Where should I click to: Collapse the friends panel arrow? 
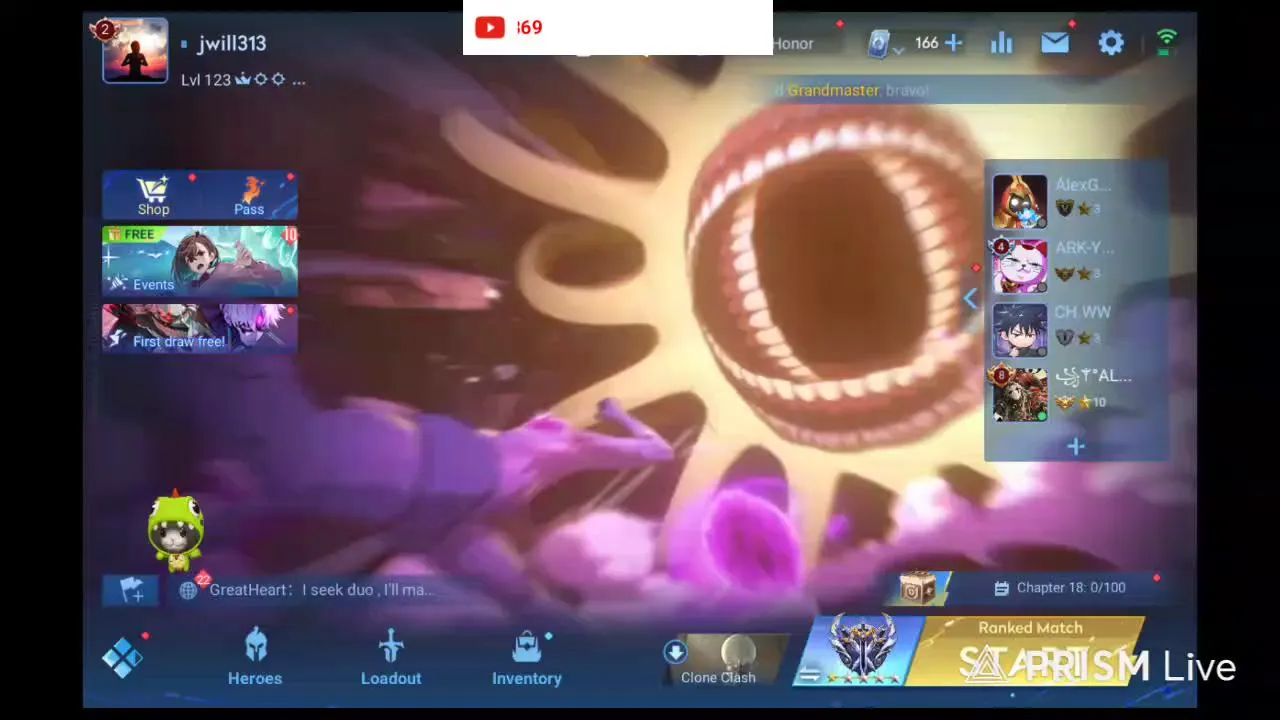pyautogui.click(x=969, y=298)
